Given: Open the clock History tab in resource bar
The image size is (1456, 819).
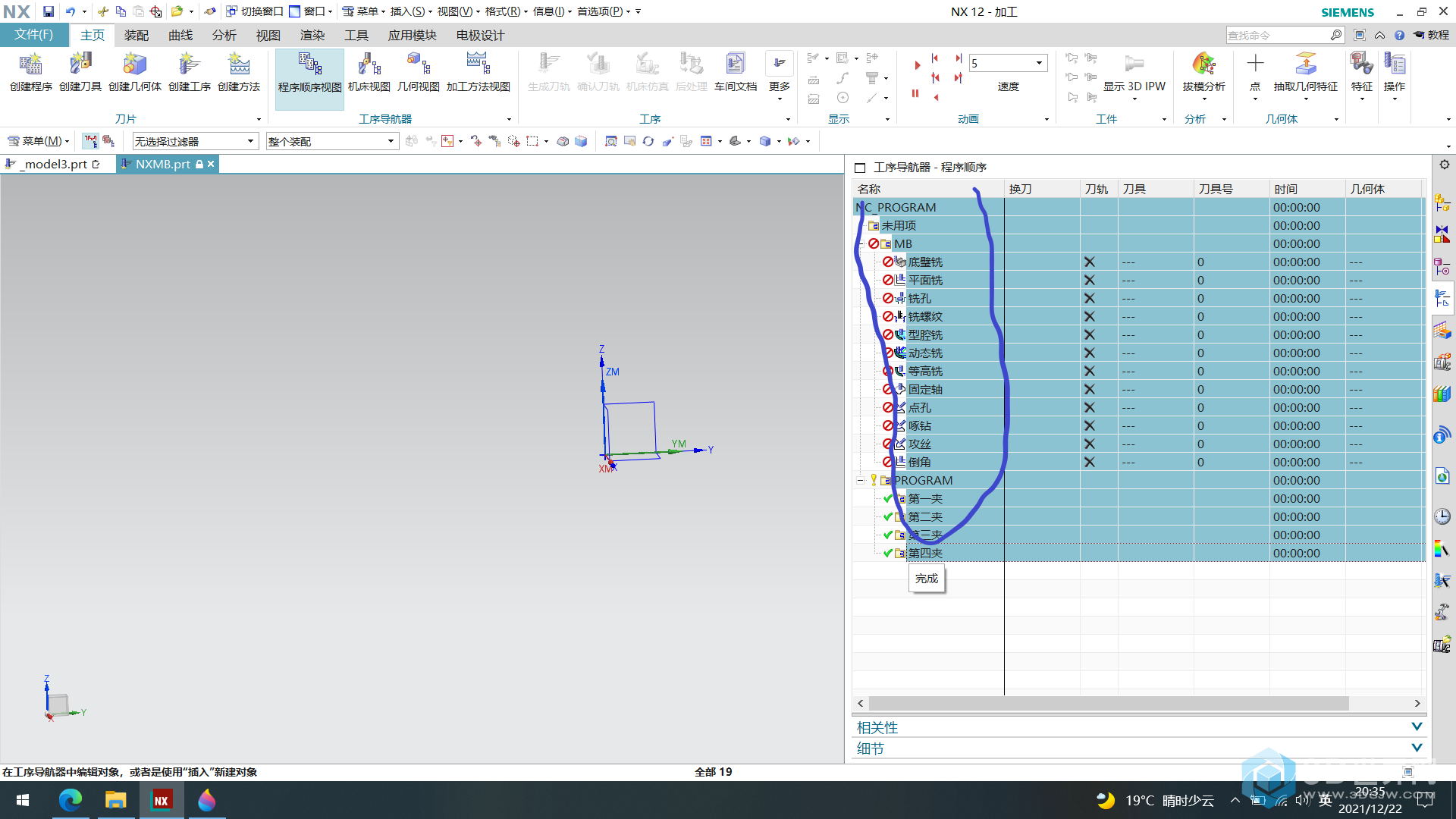Looking at the screenshot, I should (x=1442, y=516).
